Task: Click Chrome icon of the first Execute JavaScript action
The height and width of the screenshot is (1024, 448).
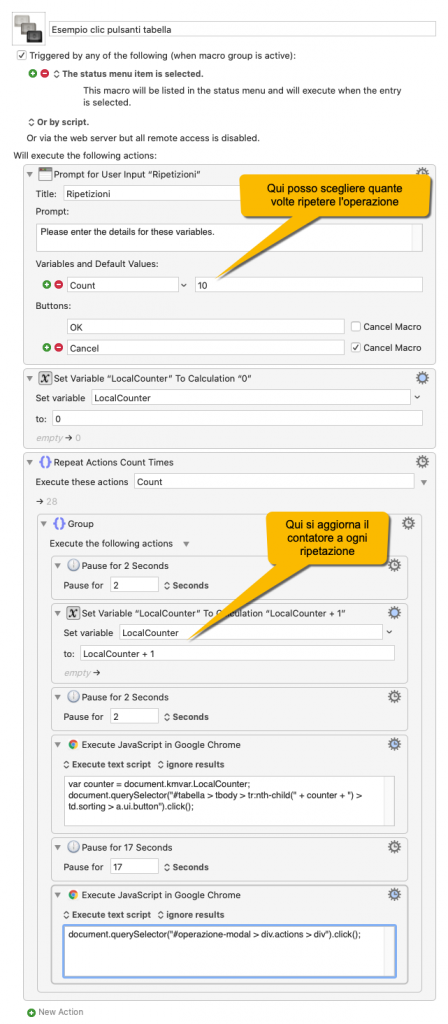Action: (x=73, y=744)
